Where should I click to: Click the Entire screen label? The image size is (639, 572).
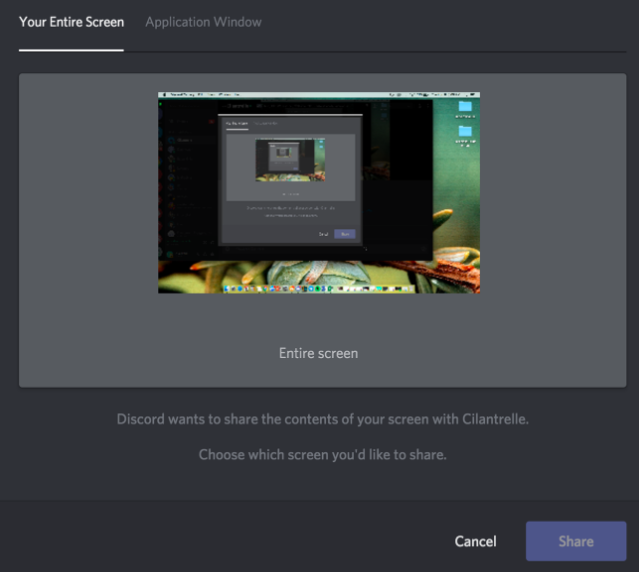coord(319,353)
